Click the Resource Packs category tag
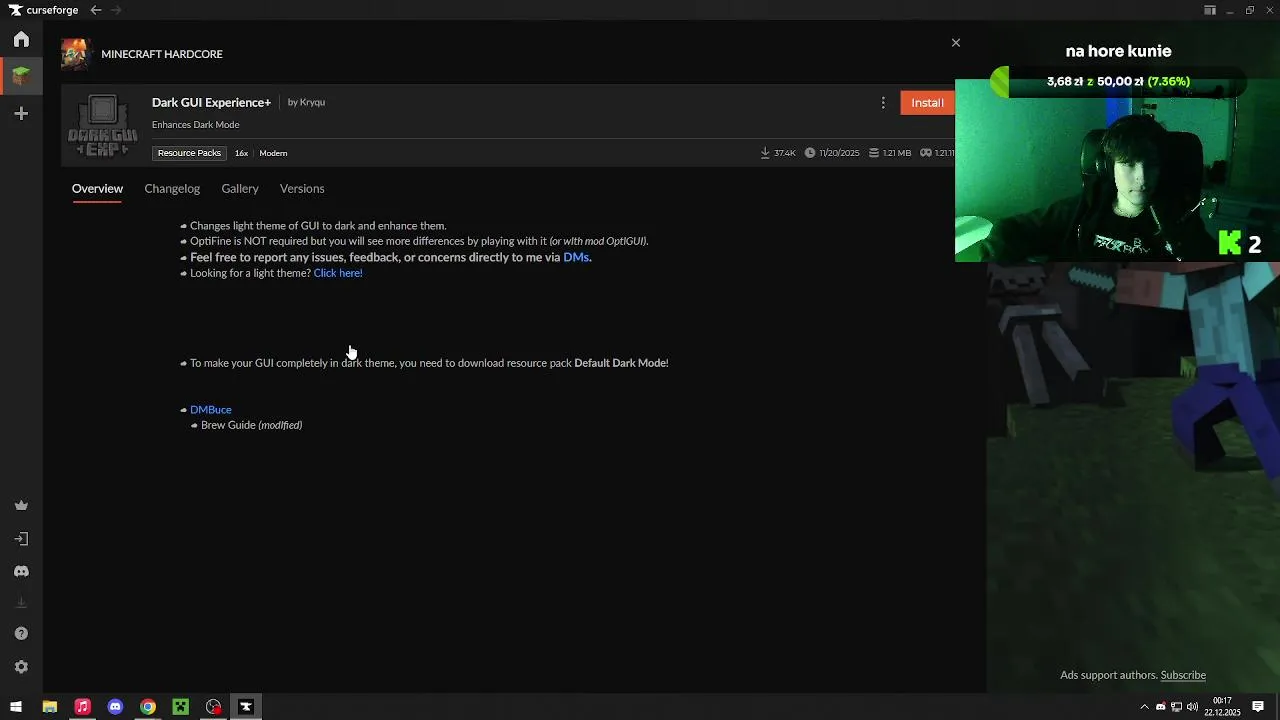1280x720 pixels. tap(189, 153)
